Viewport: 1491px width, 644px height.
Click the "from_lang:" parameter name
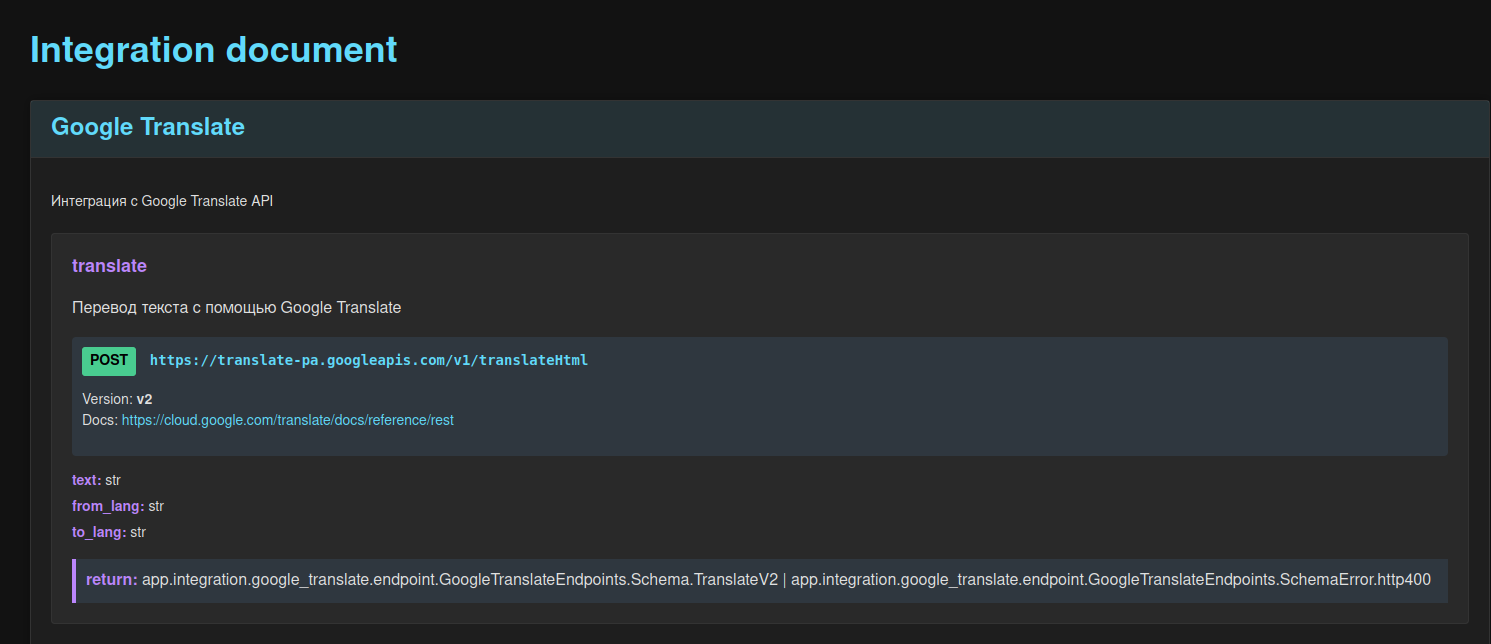point(108,507)
